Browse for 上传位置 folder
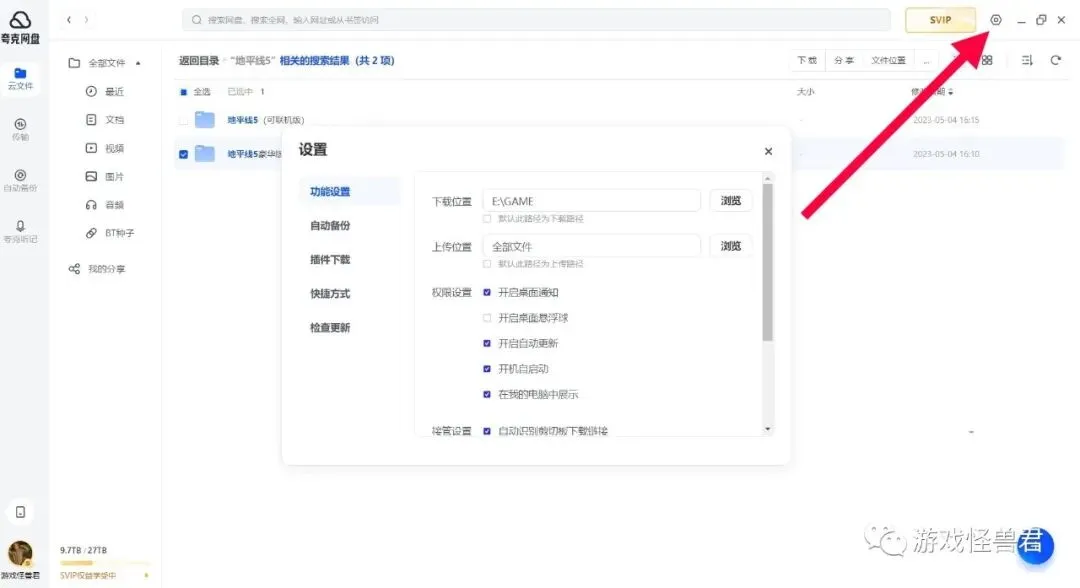The height and width of the screenshot is (588, 1080). click(x=731, y=246)
